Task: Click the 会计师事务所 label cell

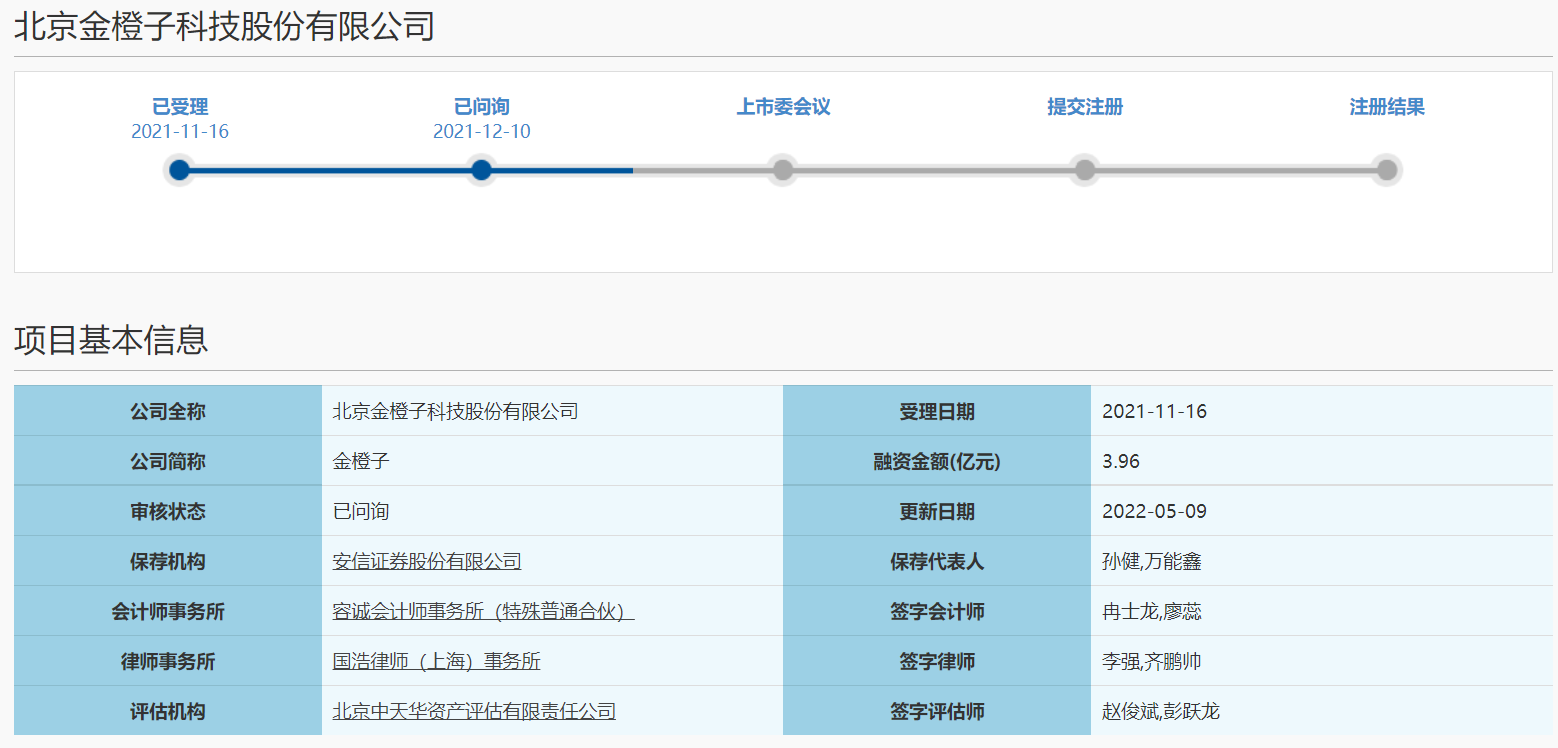Action: (168, 611)
